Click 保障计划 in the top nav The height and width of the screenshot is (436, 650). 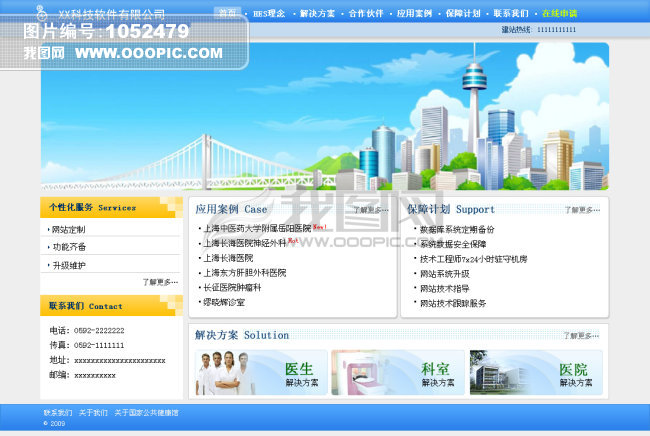click(x=463, y=14)
